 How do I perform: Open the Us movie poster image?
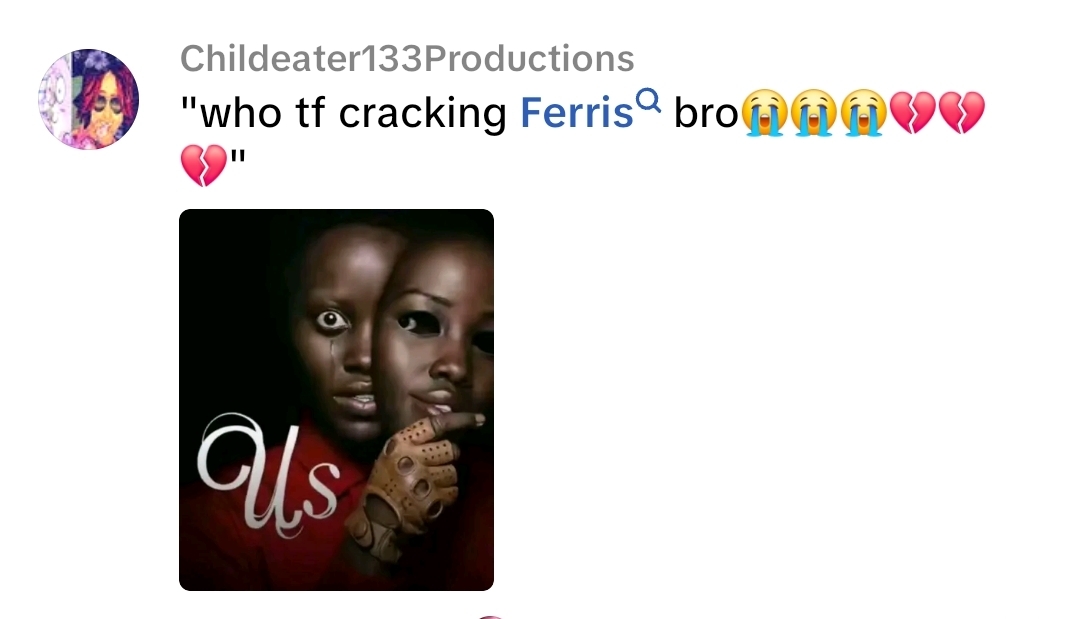point(336,399)
